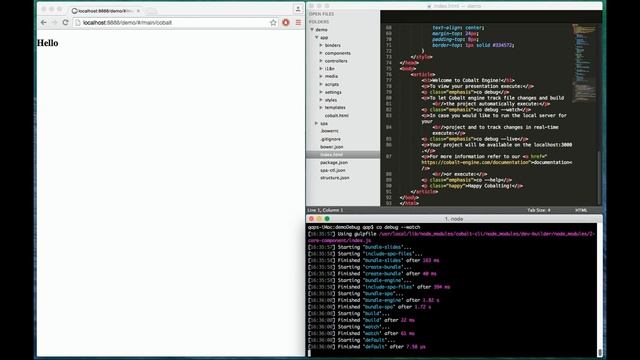The width and height of the screenshot is (640, 360).
Task: Click code line 77 Welcome to Cobalt Engine
Action: coord(468,80)
